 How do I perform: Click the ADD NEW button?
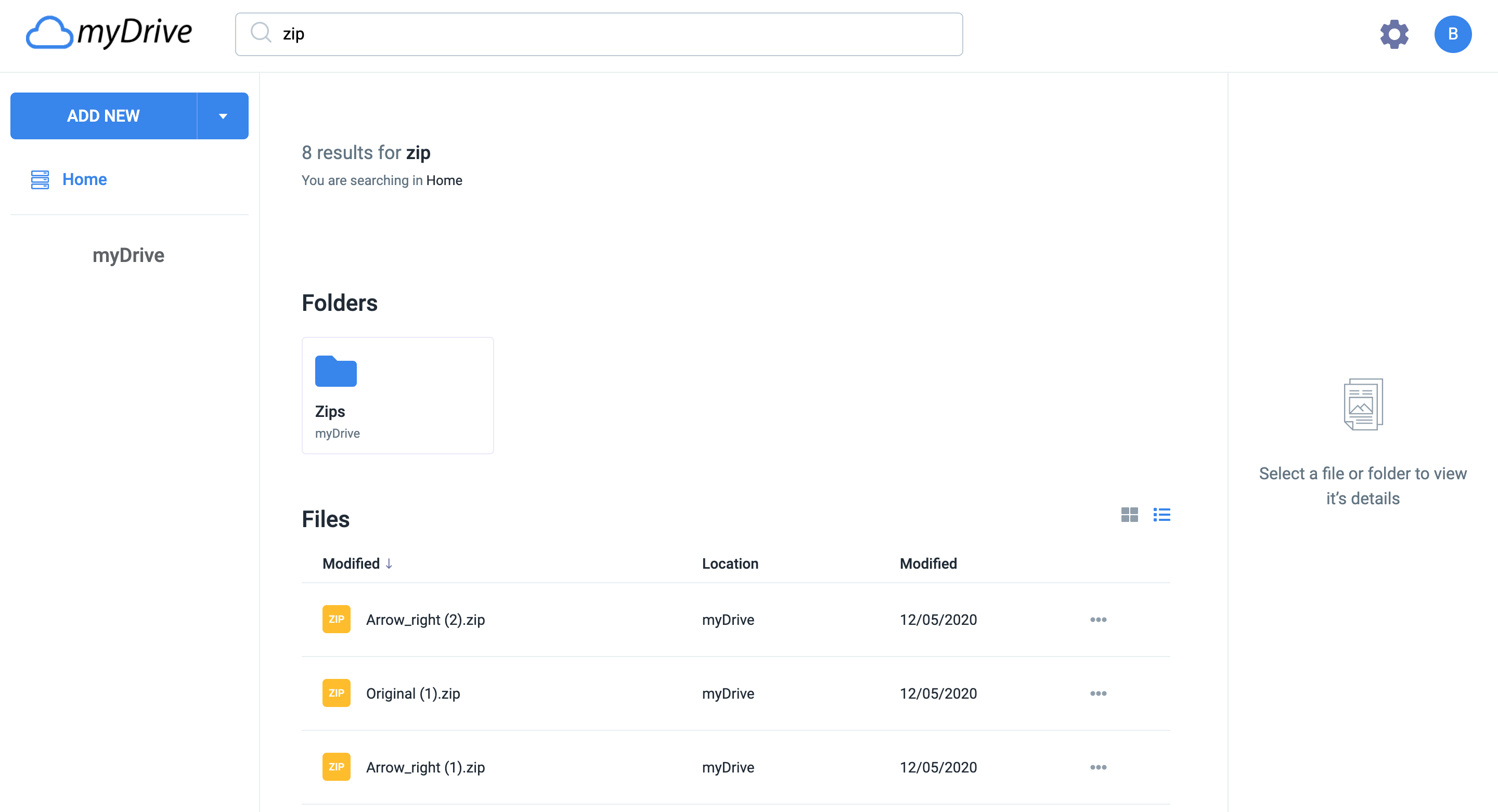[x=104, y=116]
